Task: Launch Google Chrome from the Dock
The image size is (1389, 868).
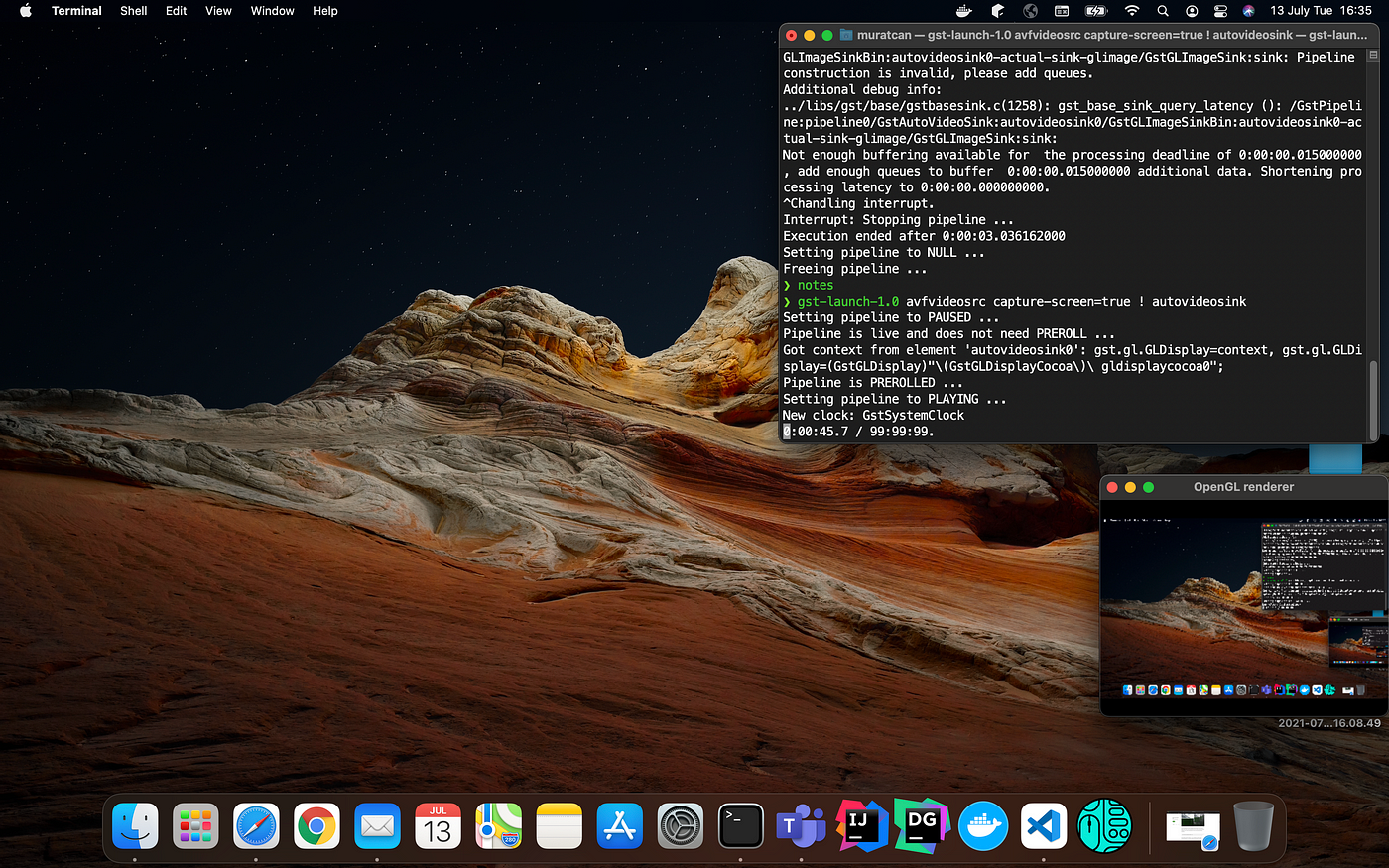Action: [x=316, y=825]
